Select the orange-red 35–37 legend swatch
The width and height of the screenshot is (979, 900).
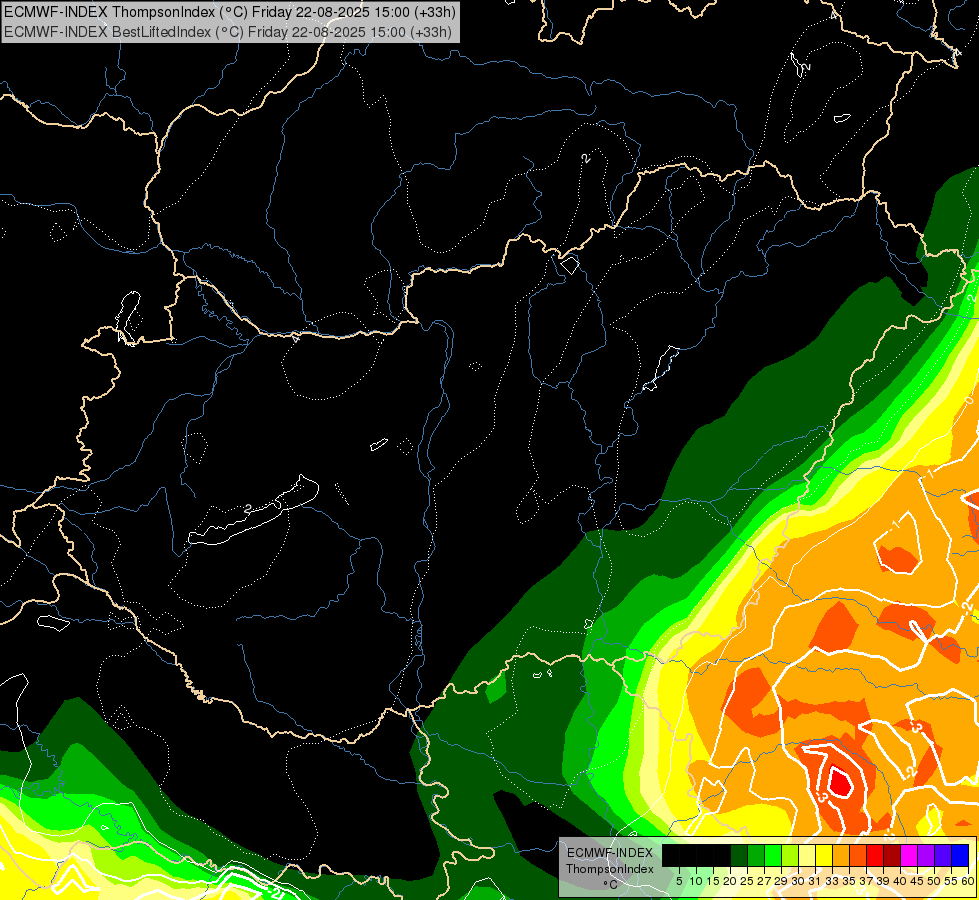[858, 855]
